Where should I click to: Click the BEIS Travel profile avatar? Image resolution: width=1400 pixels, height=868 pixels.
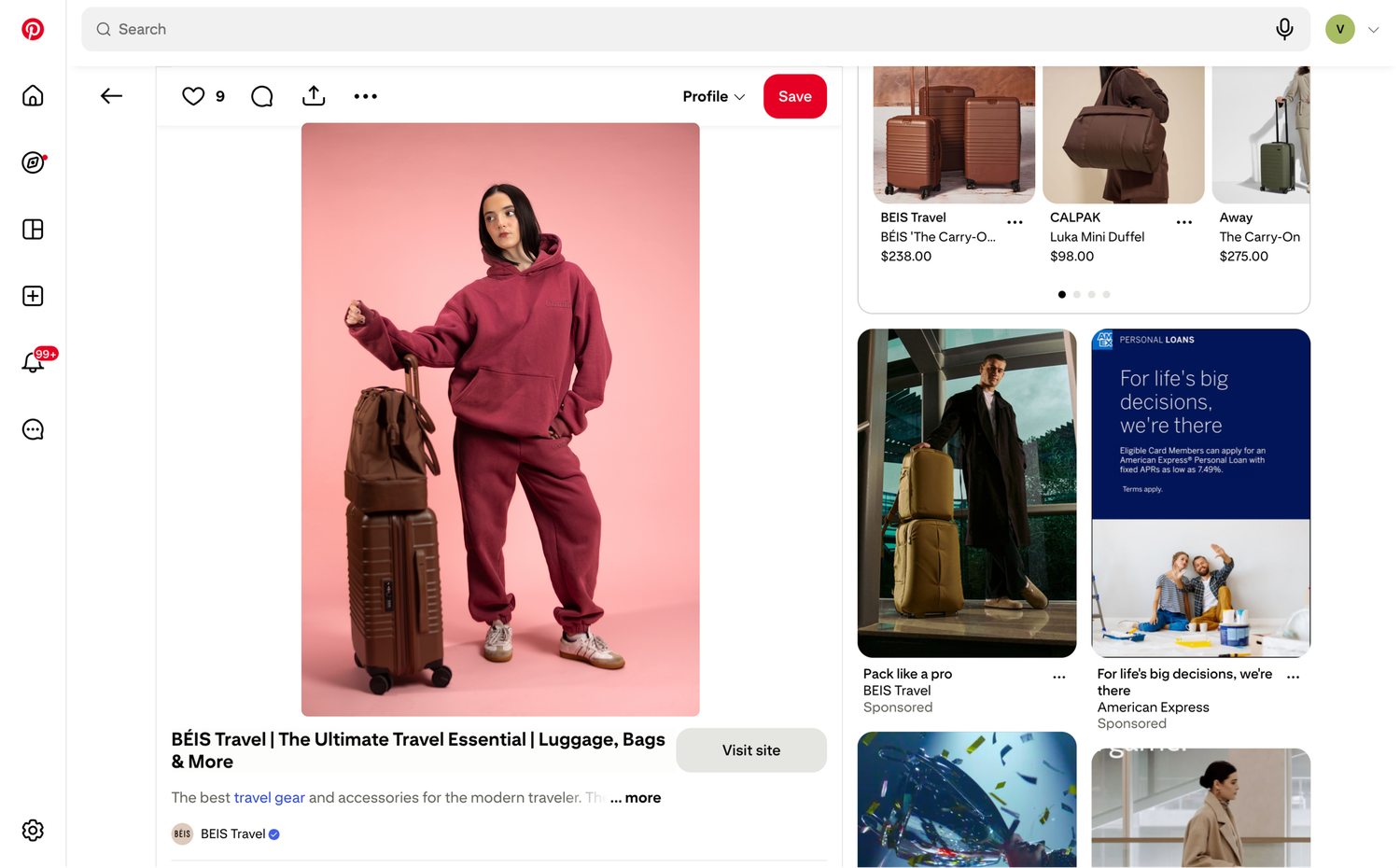click(182, 833)
